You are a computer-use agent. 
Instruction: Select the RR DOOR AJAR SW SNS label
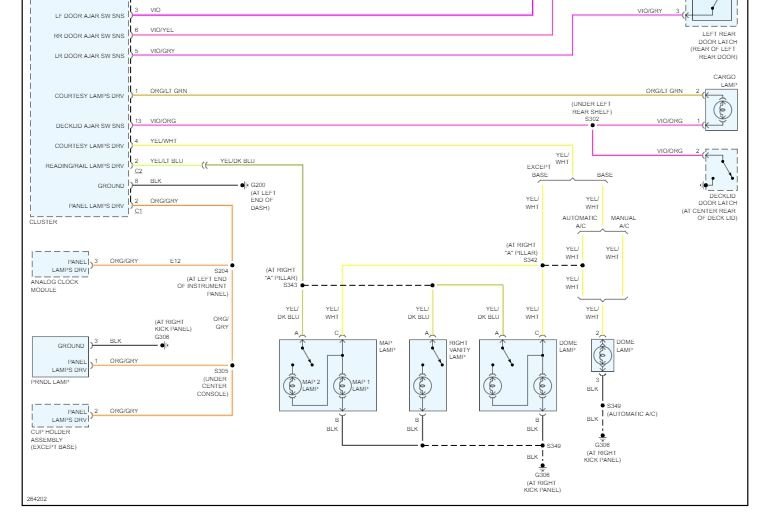point(89,36)
